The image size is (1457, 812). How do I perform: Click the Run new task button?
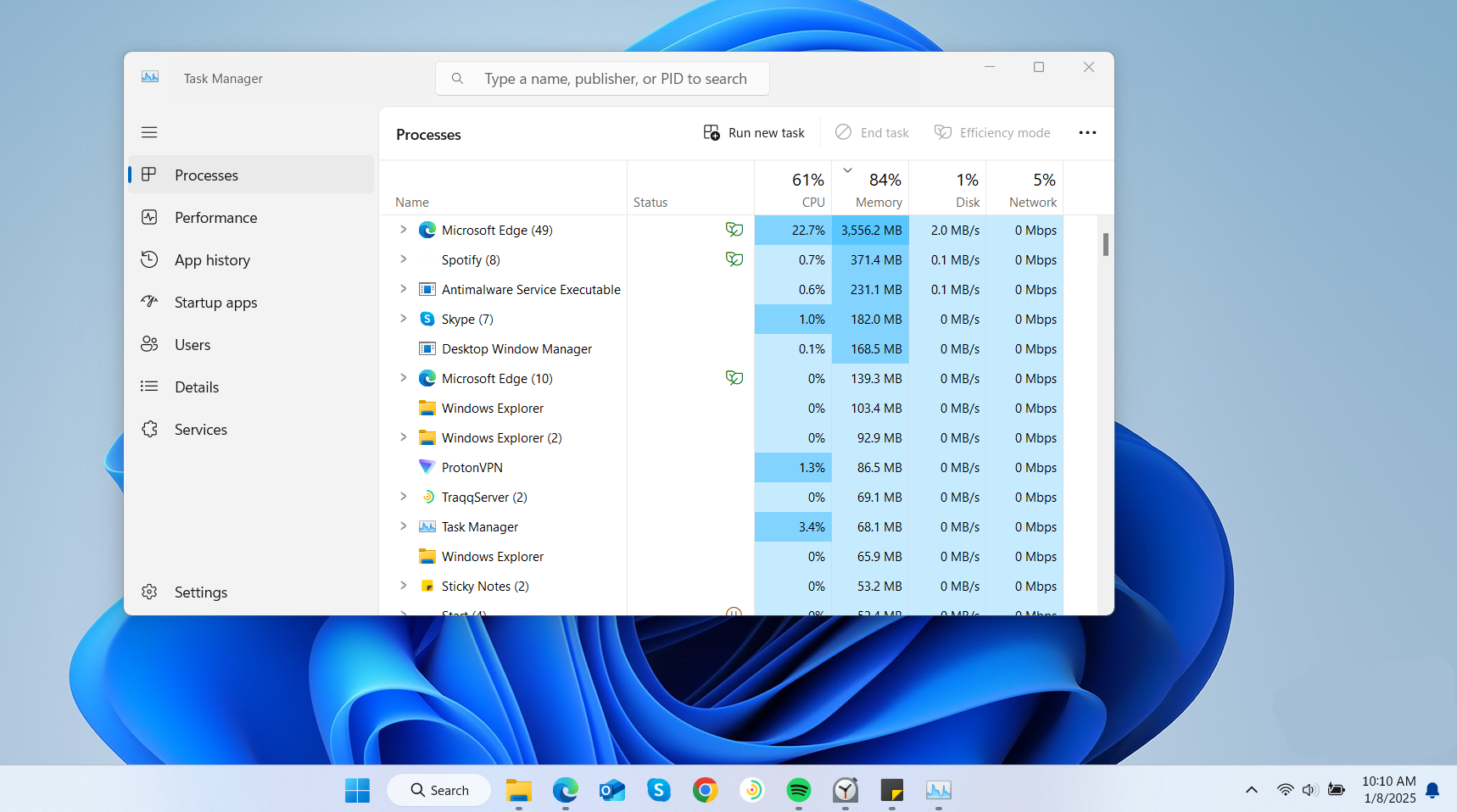754,132
